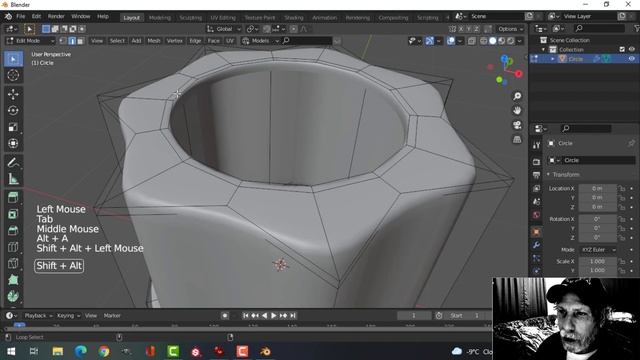This screenshot has height=360, width=640.
Task: Hide Circle object with eye icon
Action: point(631,59)
